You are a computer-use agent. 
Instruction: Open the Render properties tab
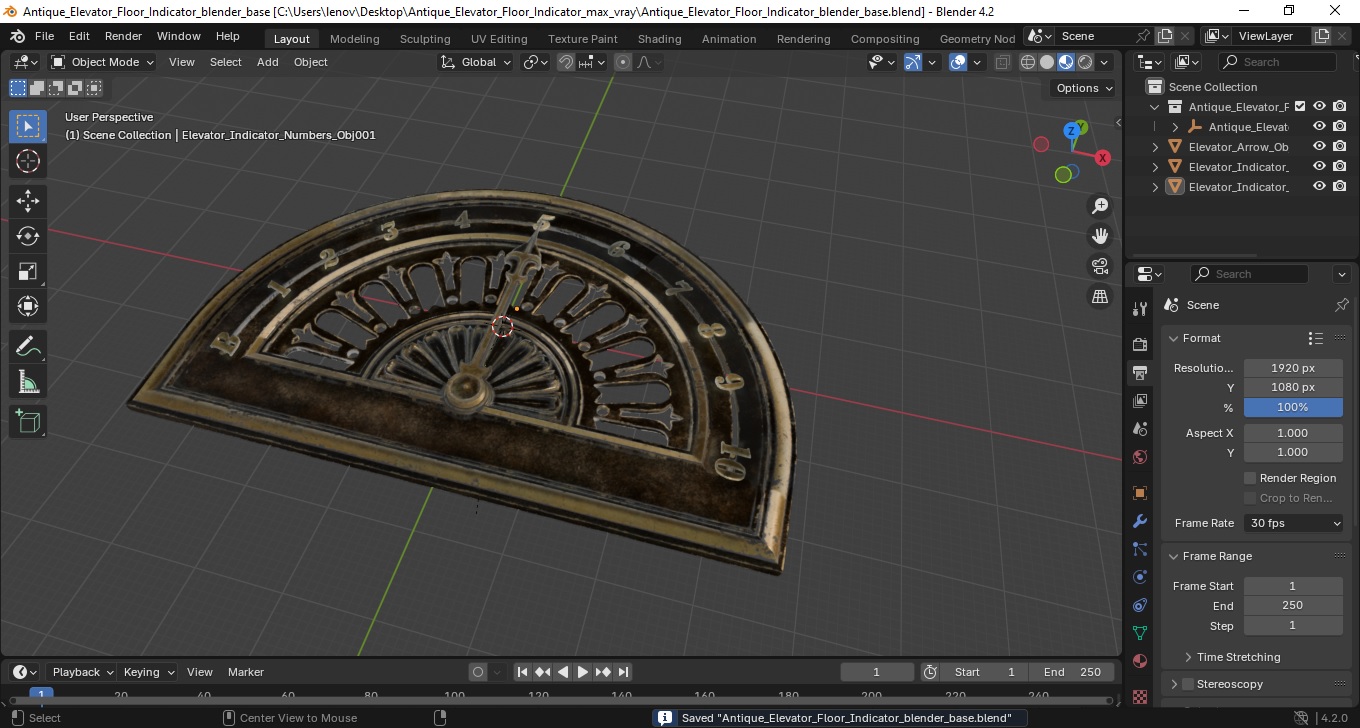[x=1139, y=344]
